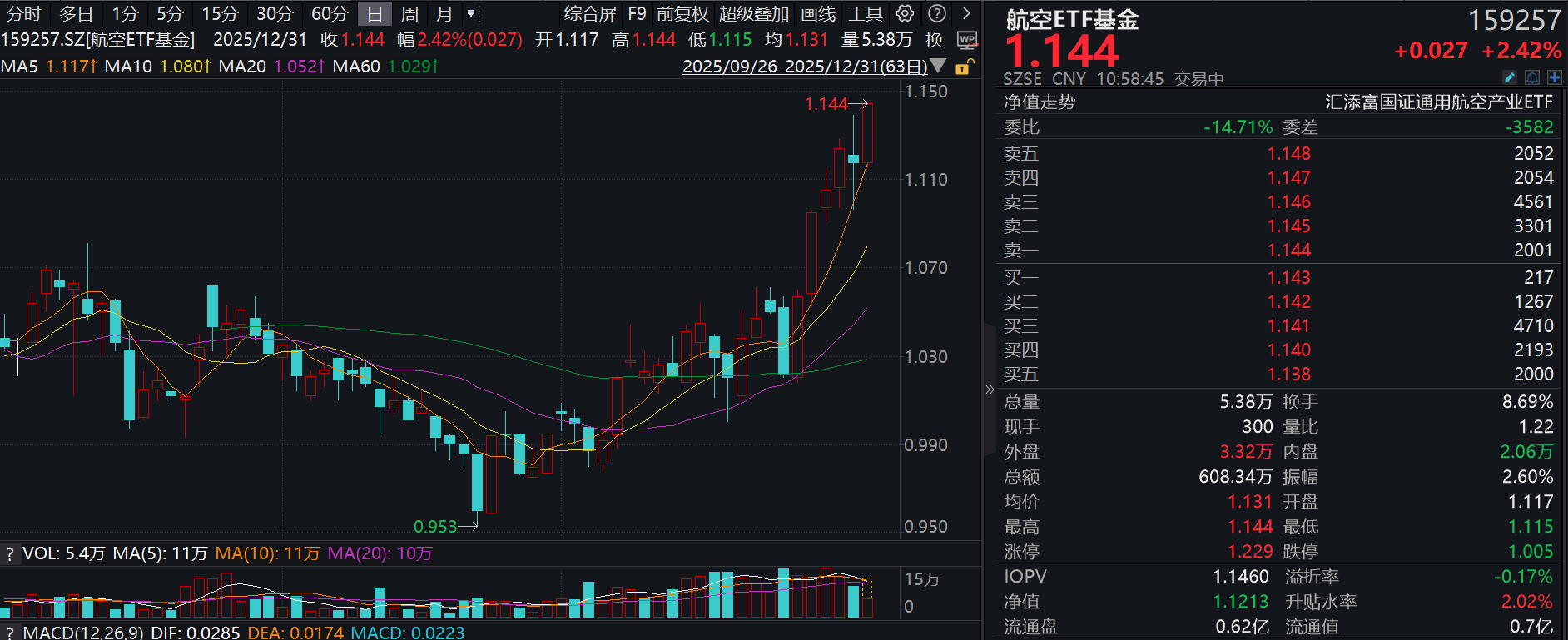Open MACD indicator help question mark
1568x640 pixels.
[10, 633]
